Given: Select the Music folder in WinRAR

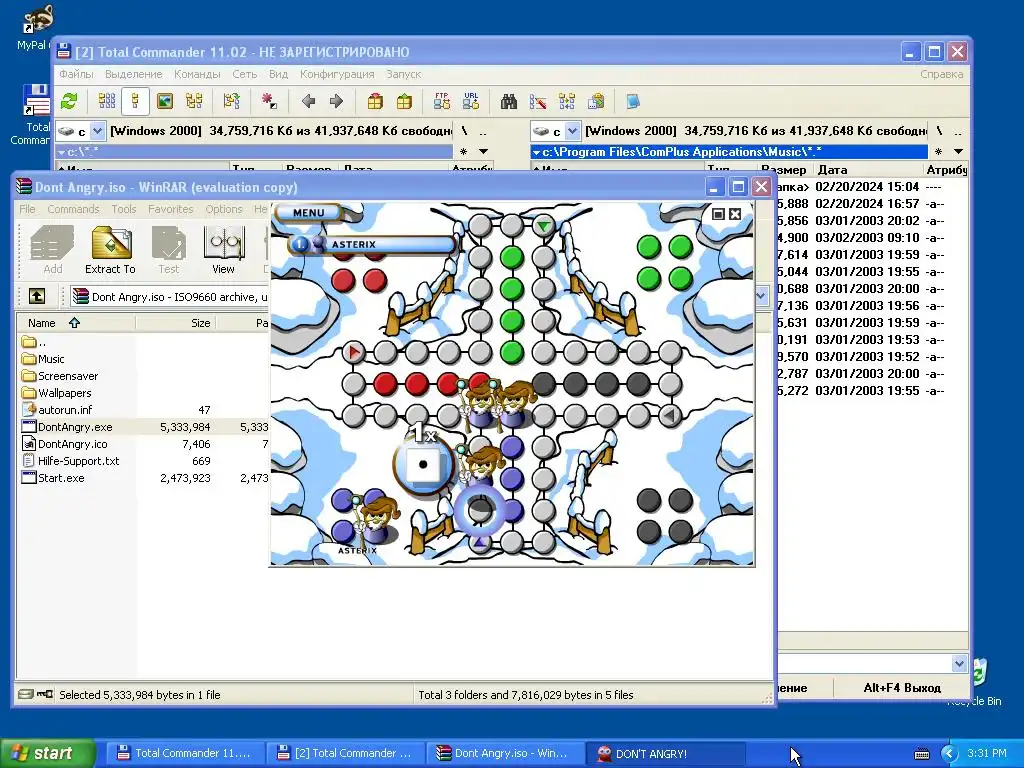Looking at the screenshot, I should coord(51,359).
